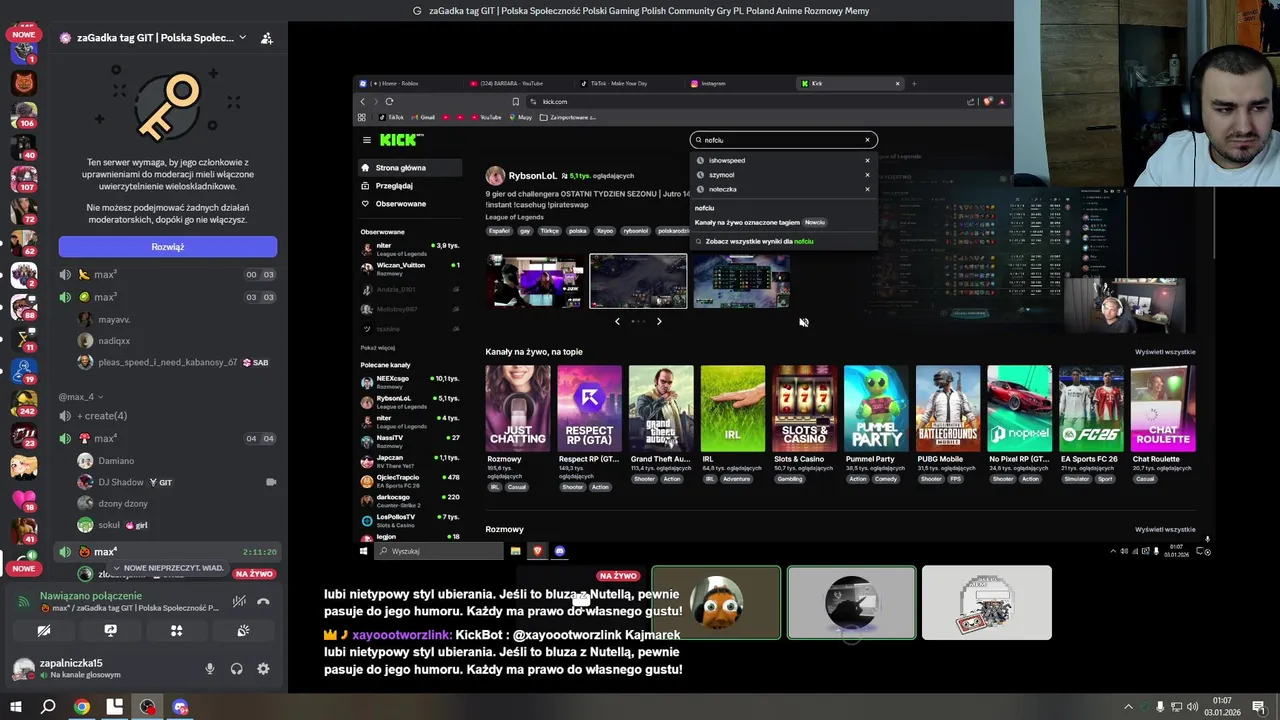The width and height of the screenshot is (1280, 720).
Task: Open server icon with 107 badge
Action: point(23,179)
